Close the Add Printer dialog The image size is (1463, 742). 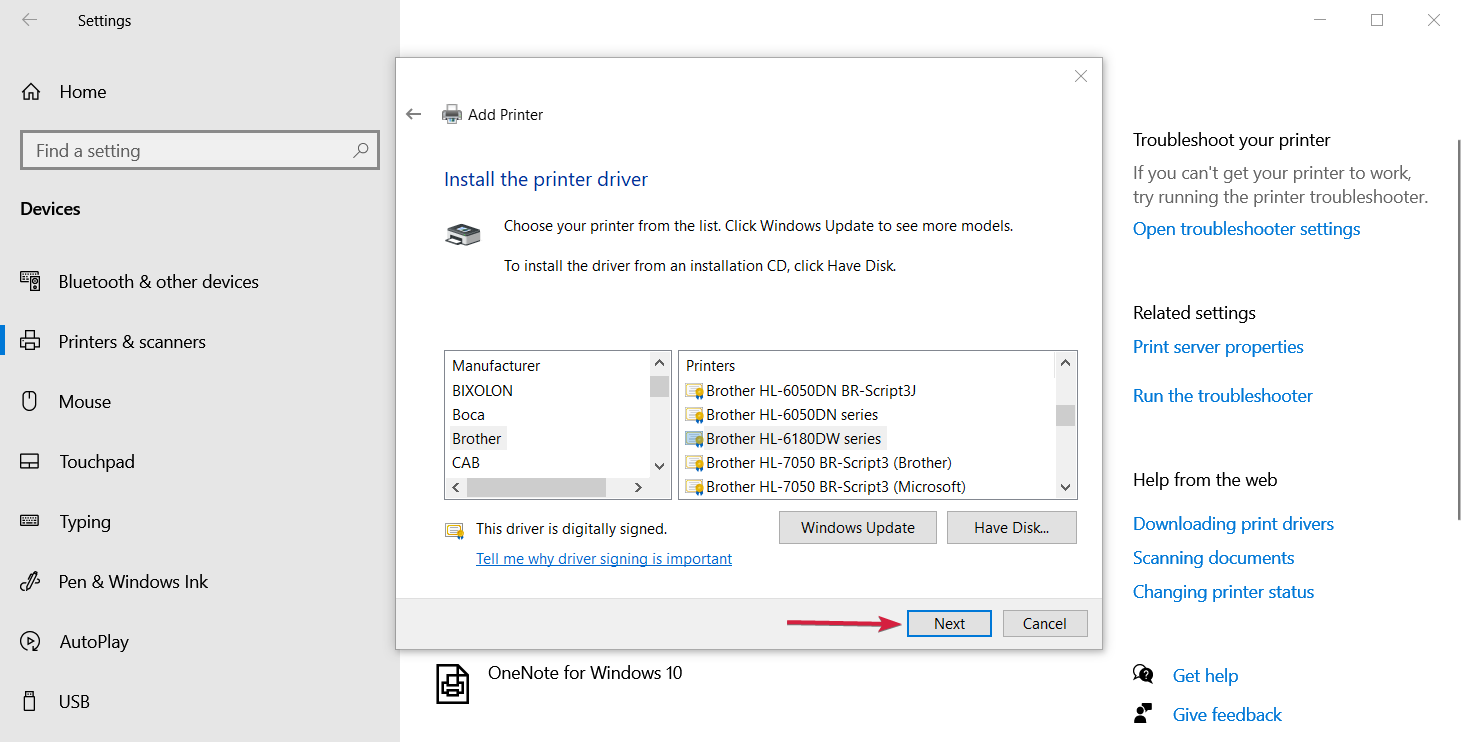click(x=1081, y=76)
